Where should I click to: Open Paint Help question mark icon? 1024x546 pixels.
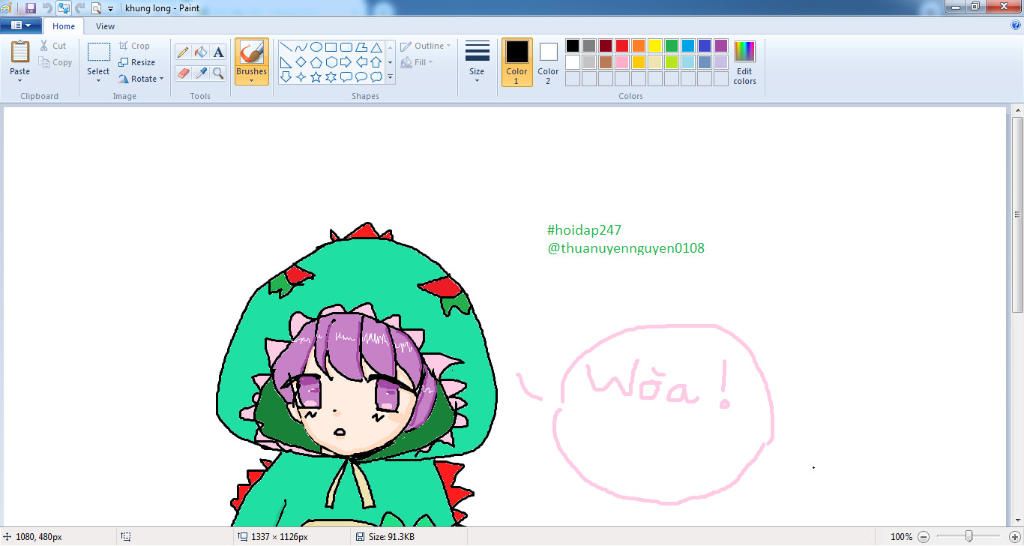pos(1016,25)
